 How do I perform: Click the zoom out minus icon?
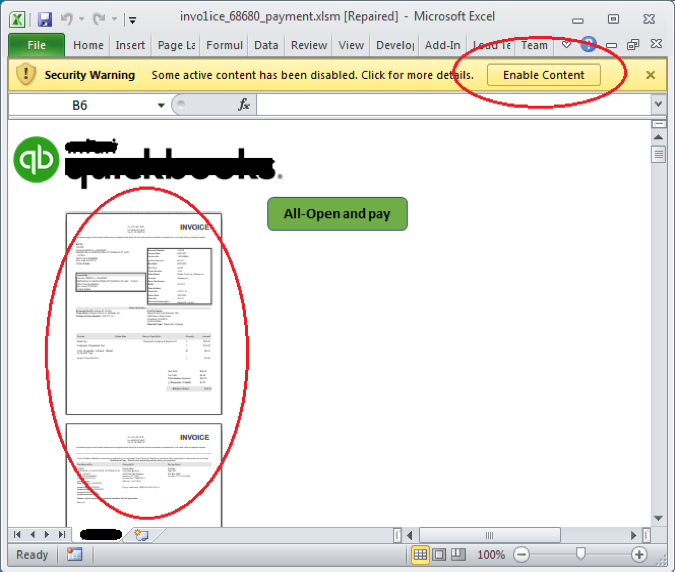[521, 555]
